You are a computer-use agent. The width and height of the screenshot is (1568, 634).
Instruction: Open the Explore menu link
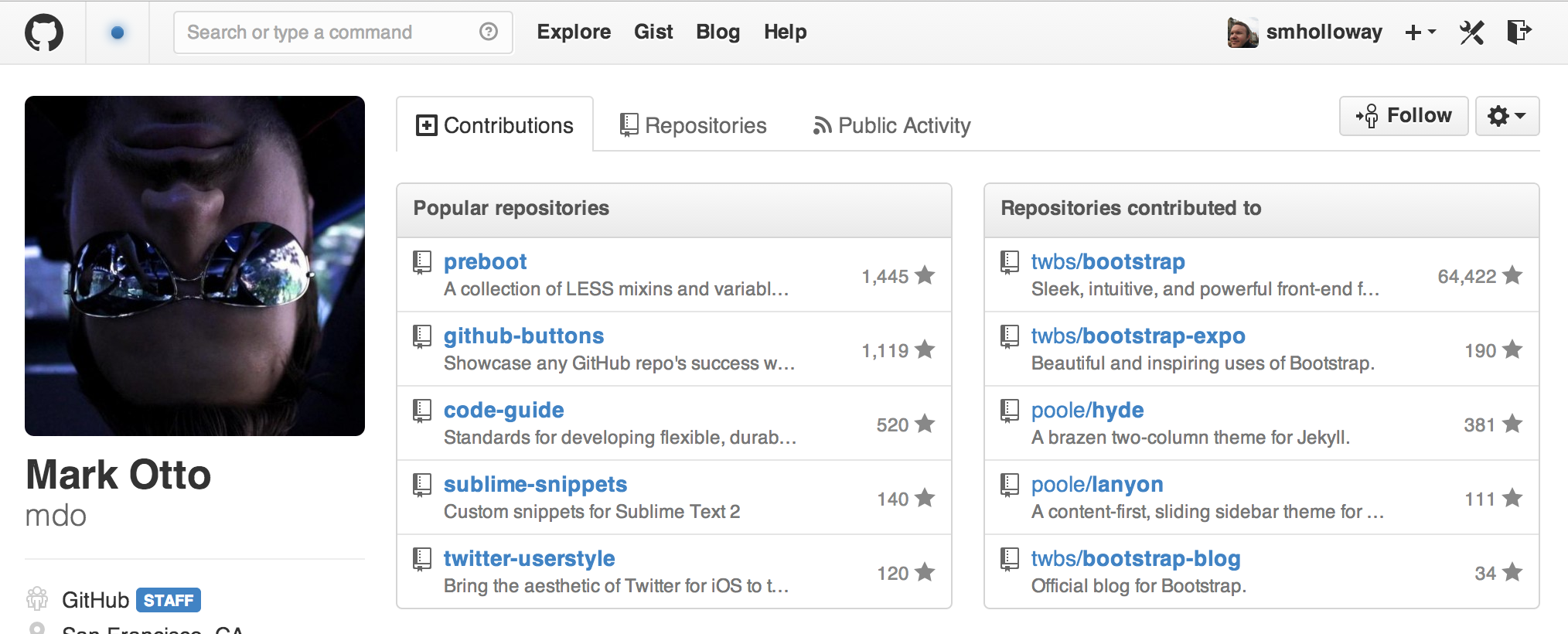[574, 32]
